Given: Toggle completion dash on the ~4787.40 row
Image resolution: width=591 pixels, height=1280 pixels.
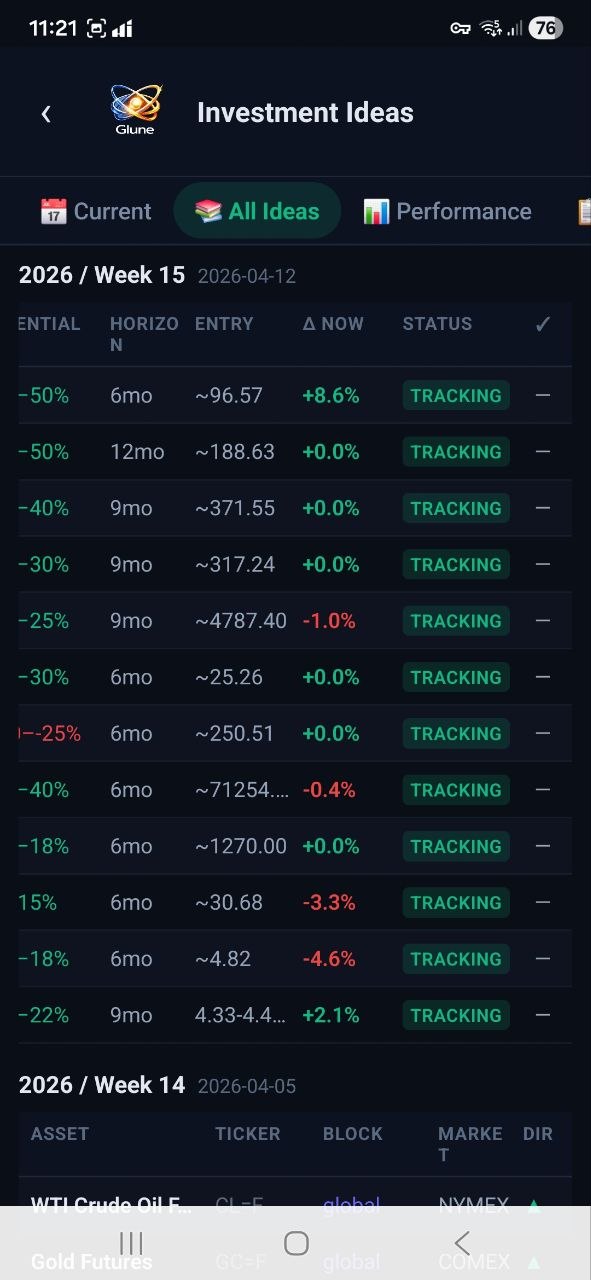Looking at the screenshot, I should pyautogui.click(x=542, y=620).
